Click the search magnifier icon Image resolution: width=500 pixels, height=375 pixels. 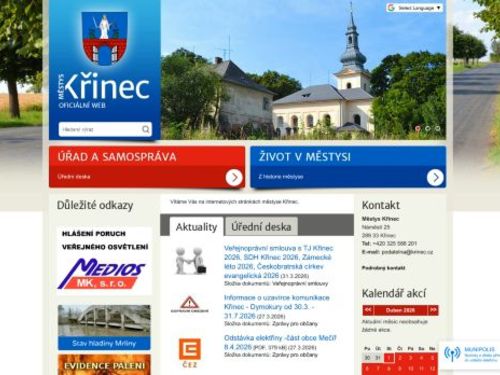click(x=146, y=129)
